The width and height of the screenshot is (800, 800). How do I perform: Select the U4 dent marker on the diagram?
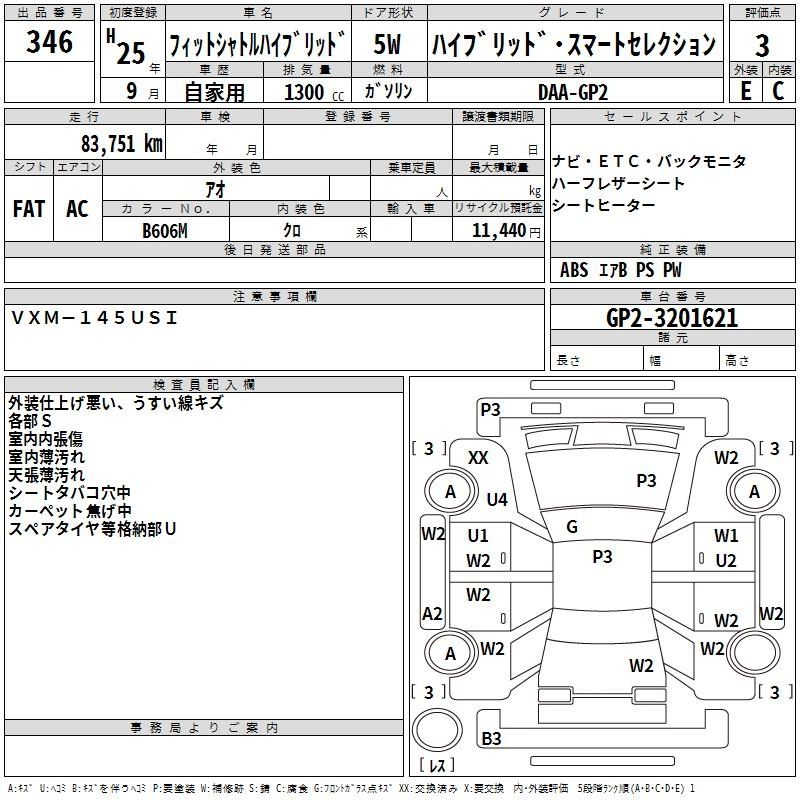[497, 499]
